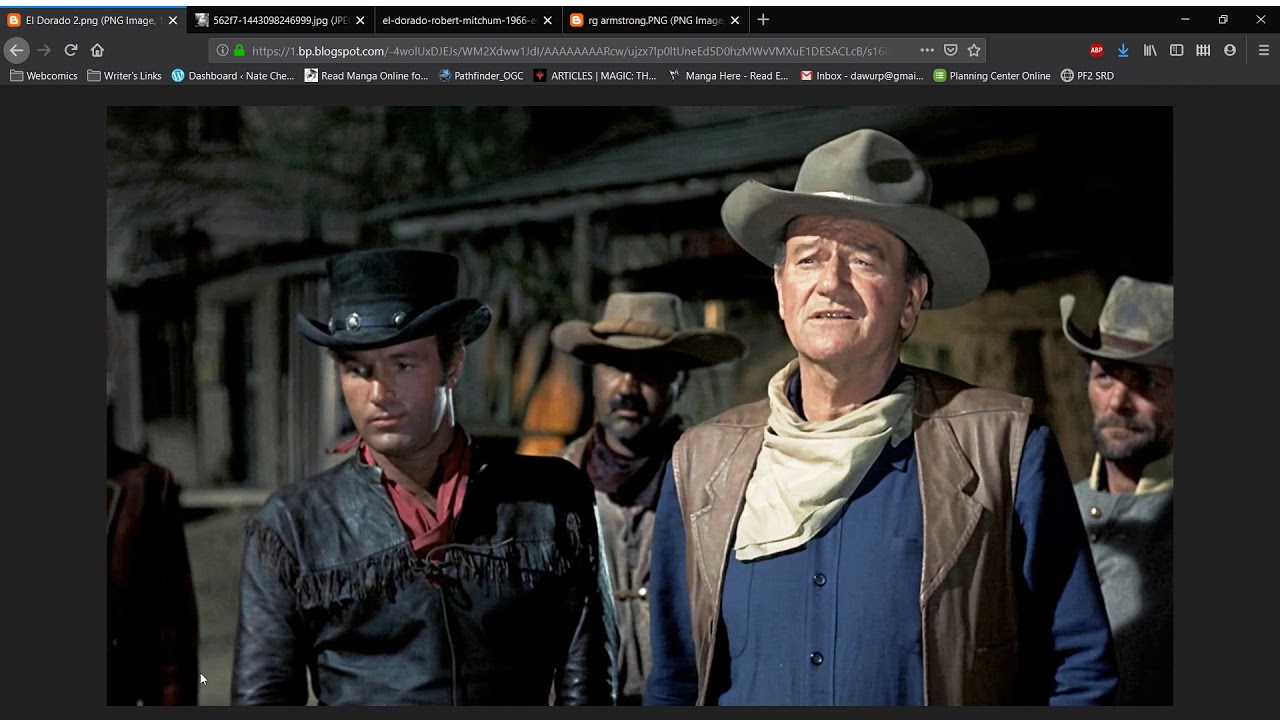Open the Planning Center Online bookmark

(992, 76)
